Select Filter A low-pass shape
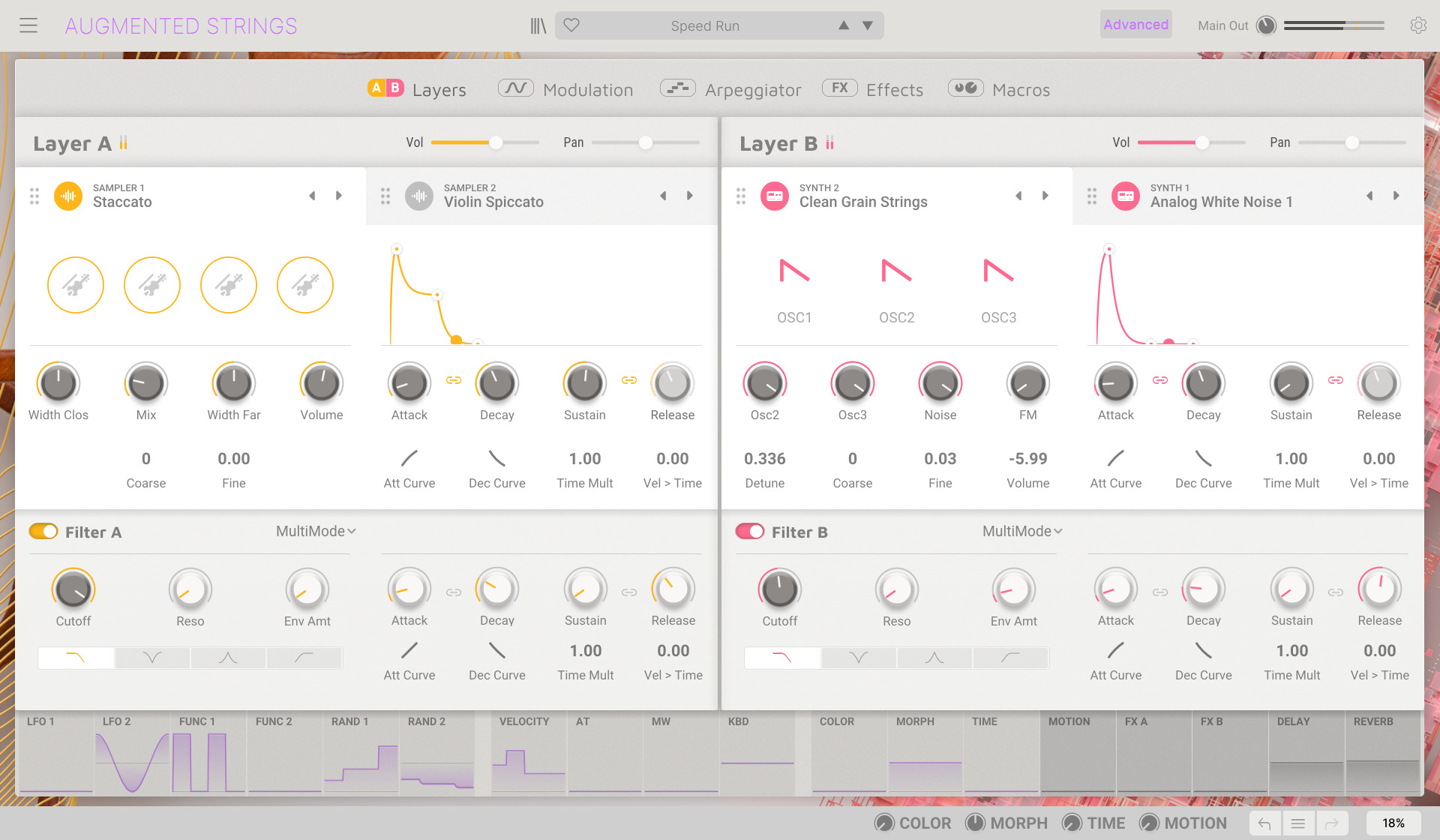 [x=76, y=658]
